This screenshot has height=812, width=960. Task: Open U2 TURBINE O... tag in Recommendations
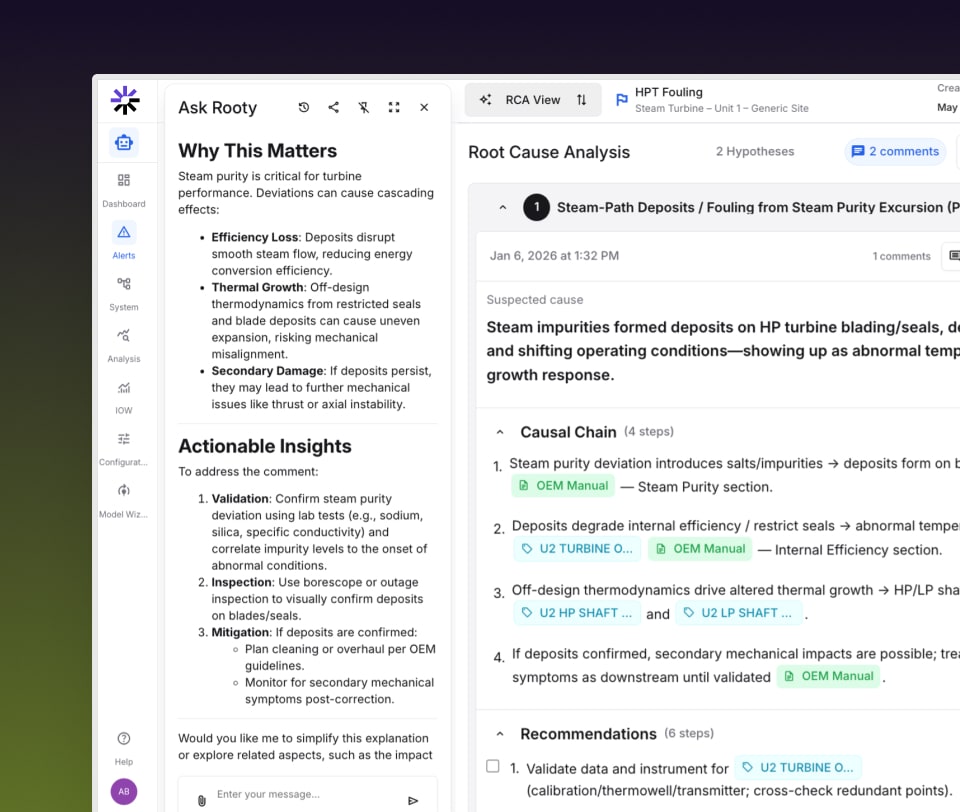coord(798,768)
